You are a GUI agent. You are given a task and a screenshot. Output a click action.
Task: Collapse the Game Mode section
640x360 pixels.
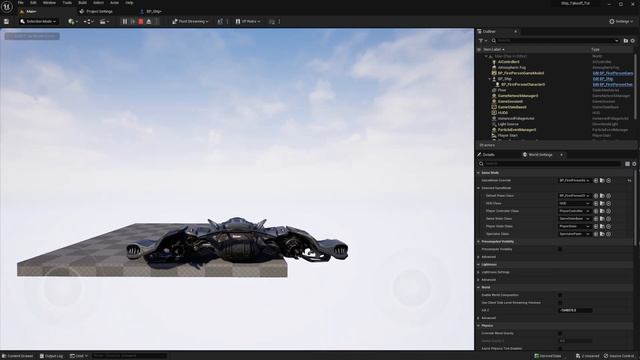[x=479, y=173]
